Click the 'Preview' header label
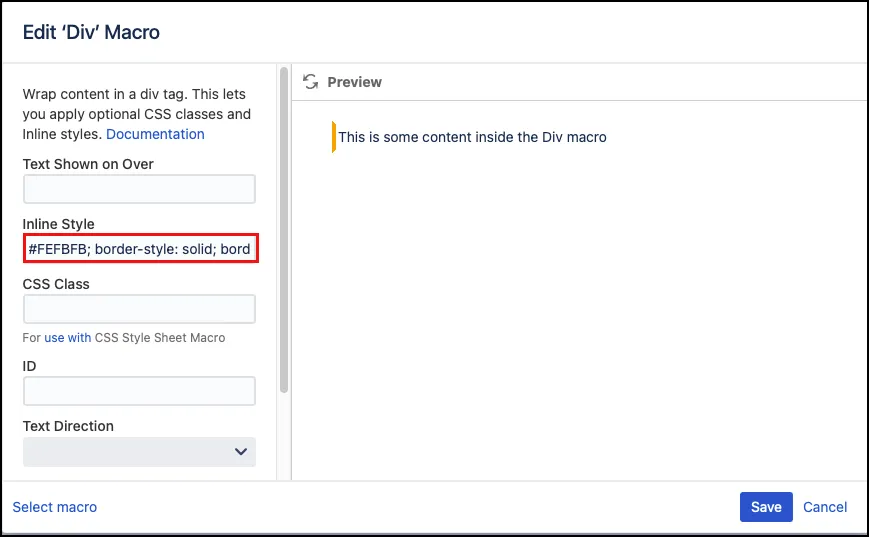This screenshot has width=869, height=537. [x=354, y=82]
